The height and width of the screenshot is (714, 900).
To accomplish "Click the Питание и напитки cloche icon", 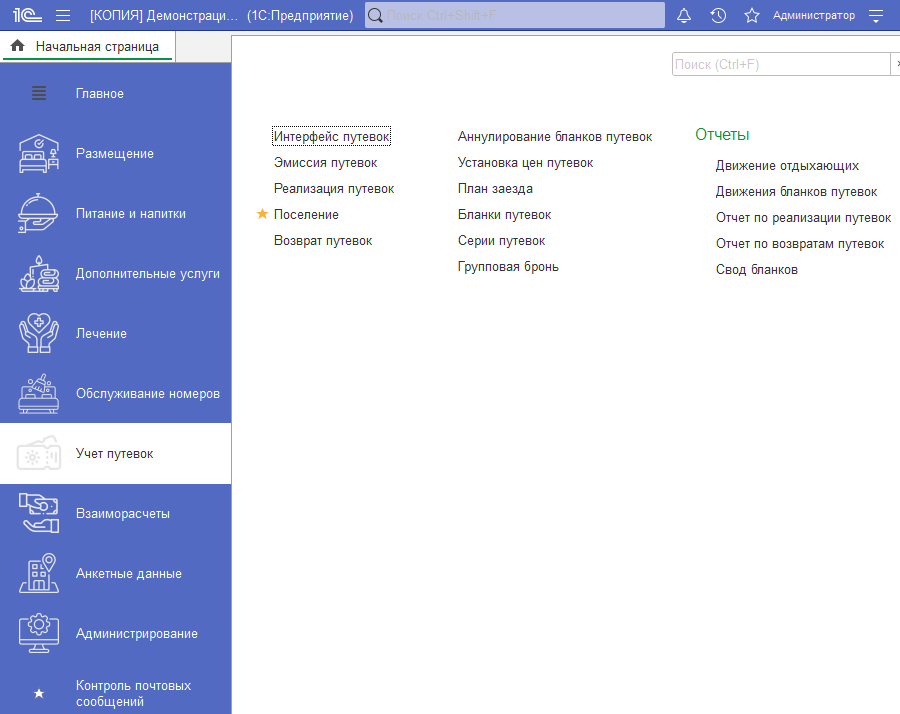I will coord(39,214).
